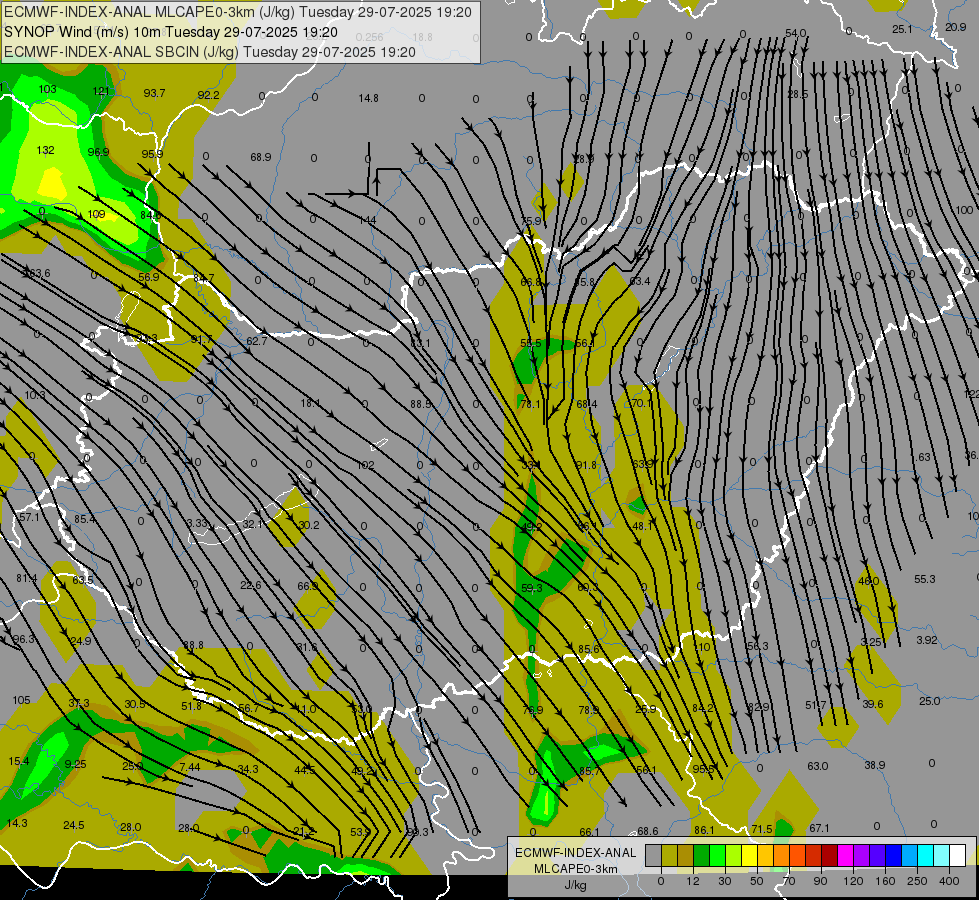Select the orange swatch just before tick 70
The image size is (979, 900).
point(781,856)
